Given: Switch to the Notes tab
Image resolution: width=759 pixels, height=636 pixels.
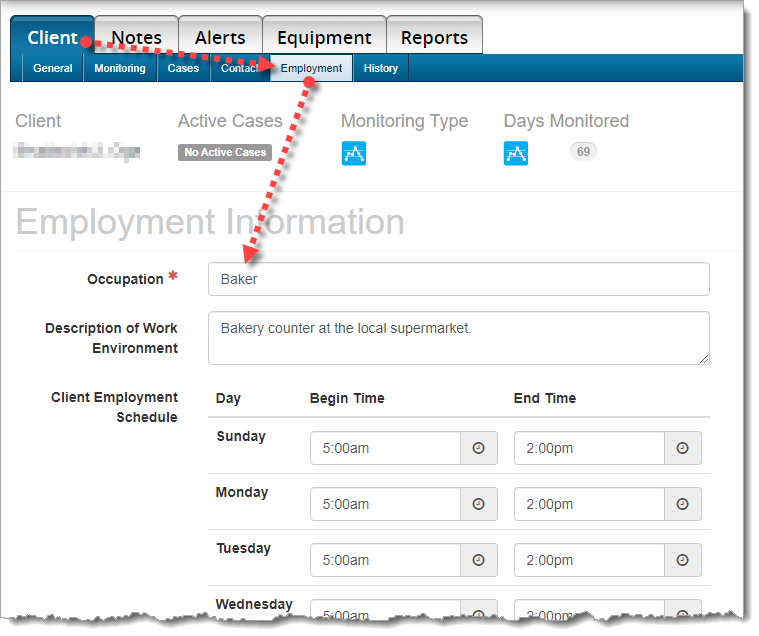Looking at the screenshot, I should click(x=136, y=37).
